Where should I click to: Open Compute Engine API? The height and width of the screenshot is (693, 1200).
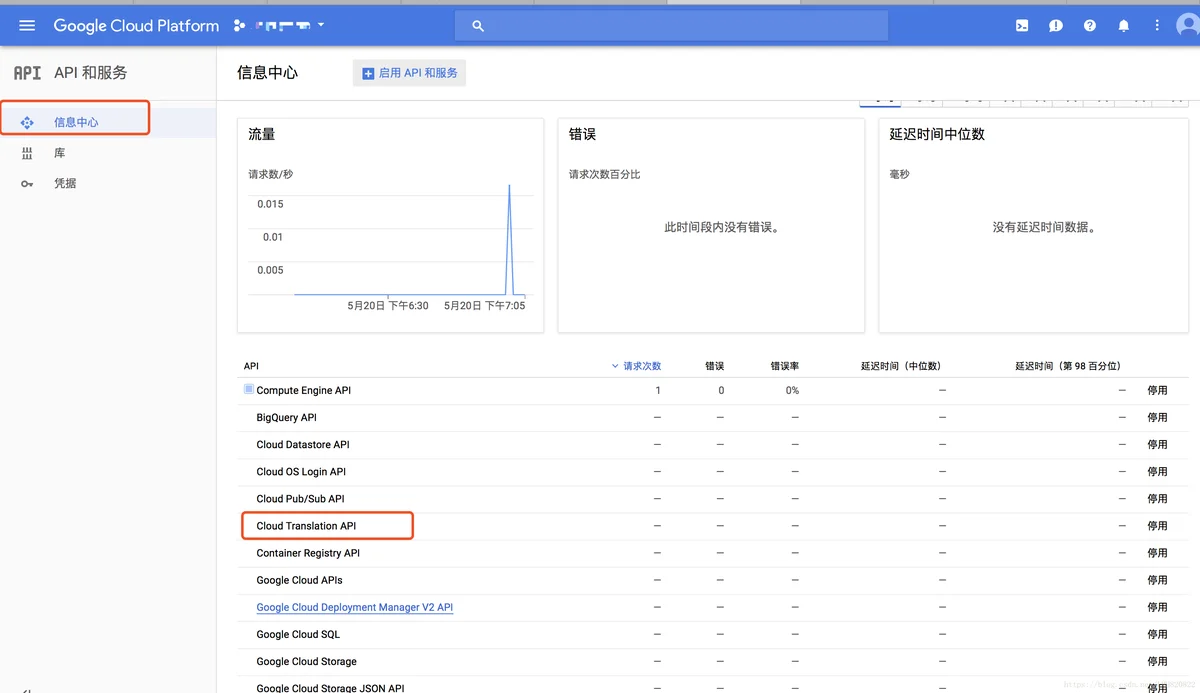304,391
